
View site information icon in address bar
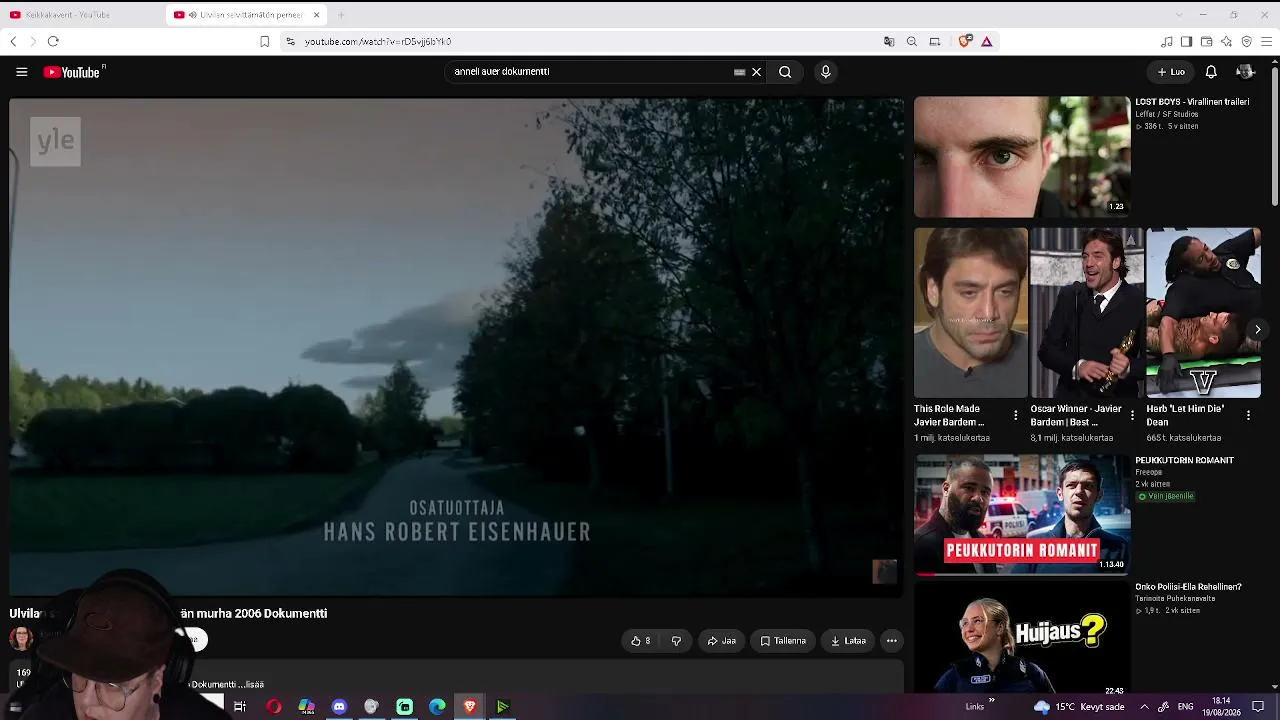(290, 41)
